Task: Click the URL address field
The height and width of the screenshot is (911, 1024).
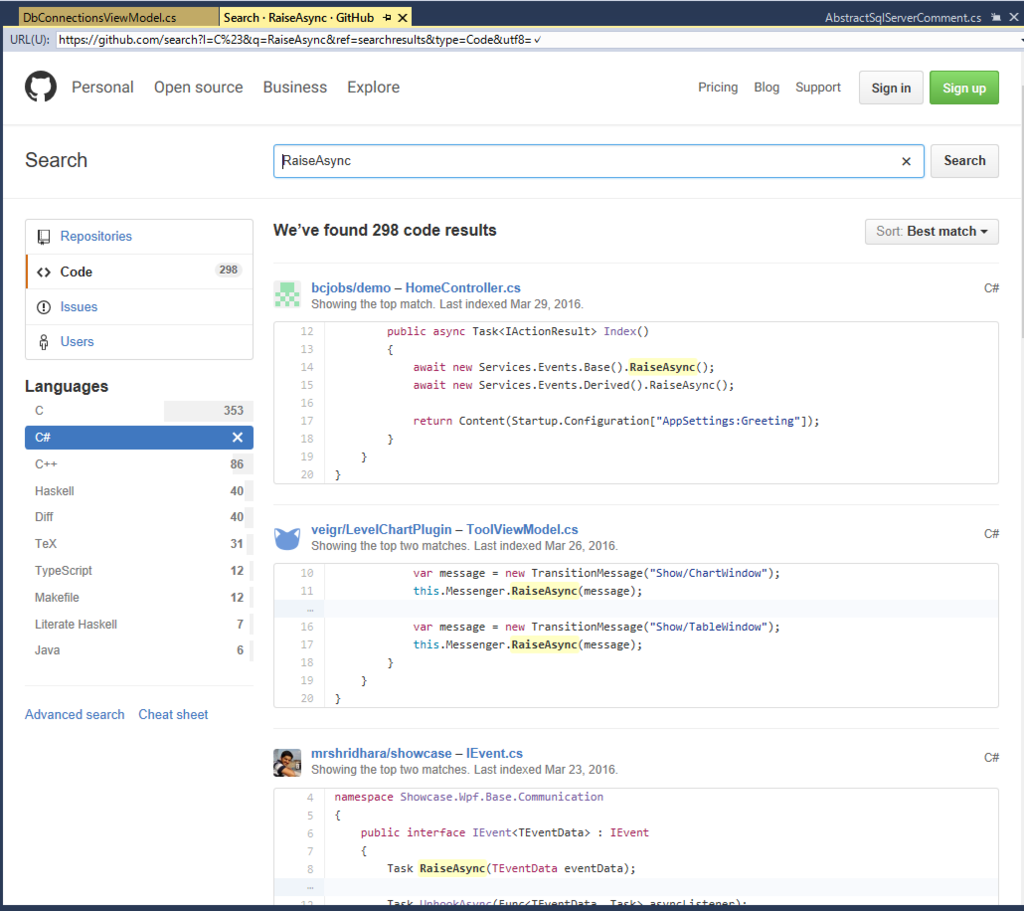Action: (x=536, y=40)
